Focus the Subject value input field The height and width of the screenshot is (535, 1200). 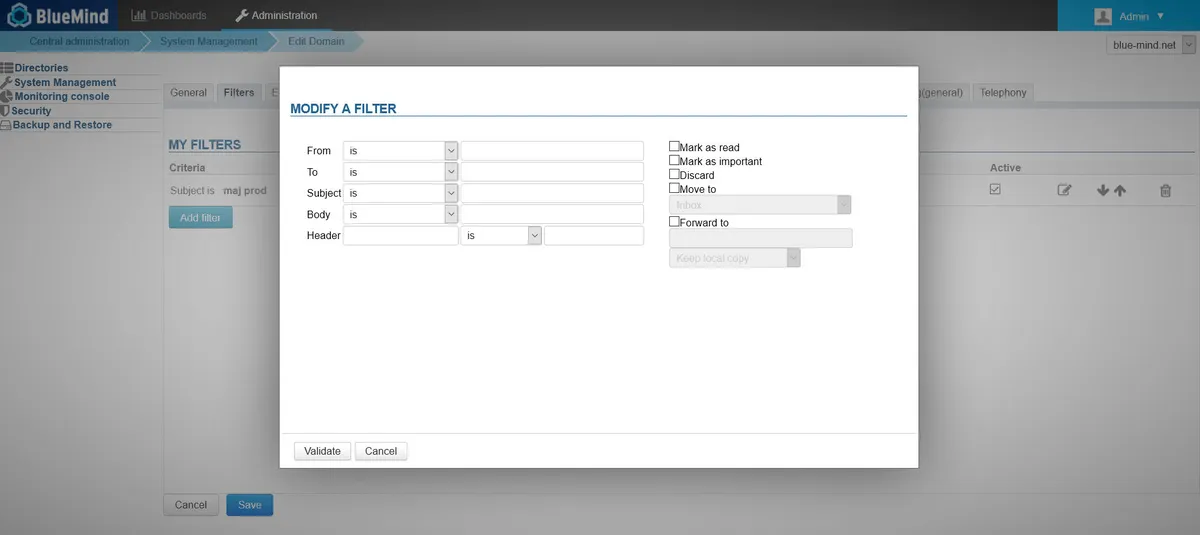[552, 193]
